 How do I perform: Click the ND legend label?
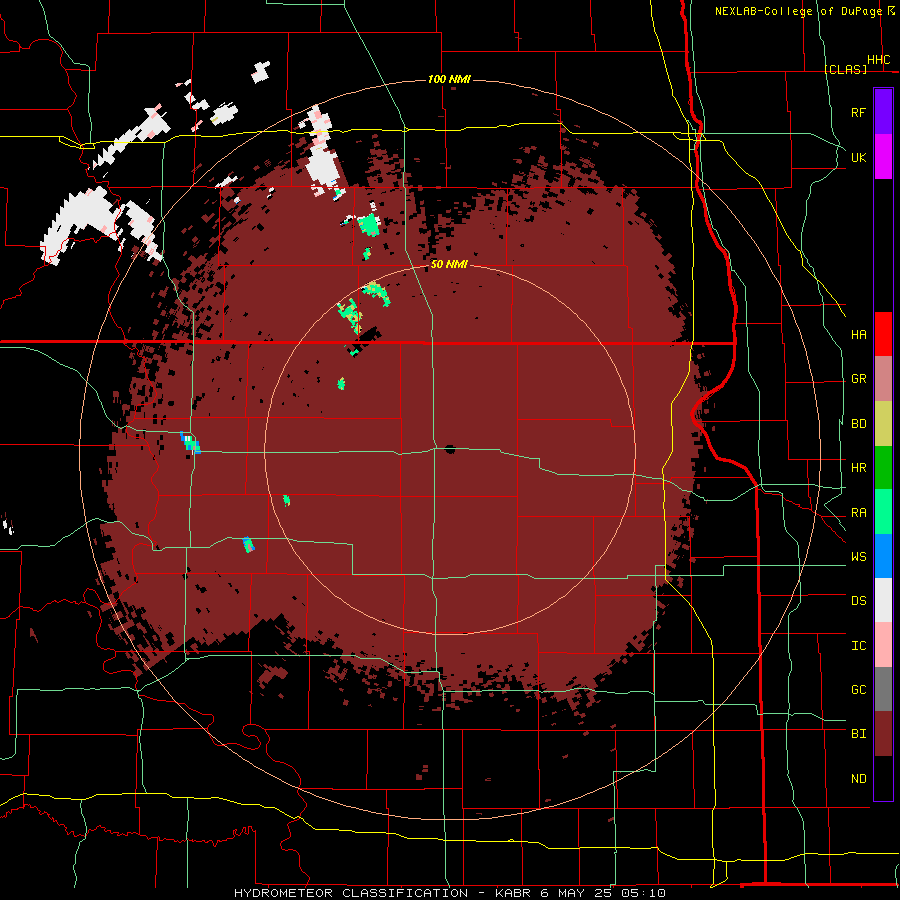(x=858, y=779)
